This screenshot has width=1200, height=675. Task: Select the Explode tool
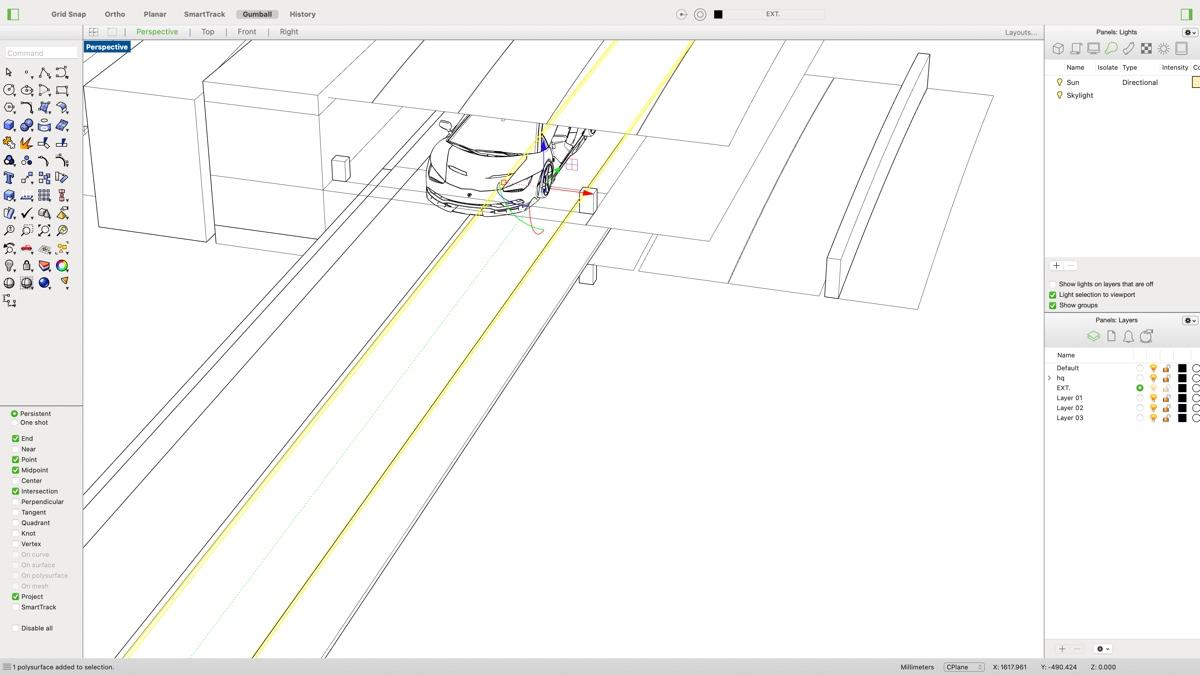[27, 142]
